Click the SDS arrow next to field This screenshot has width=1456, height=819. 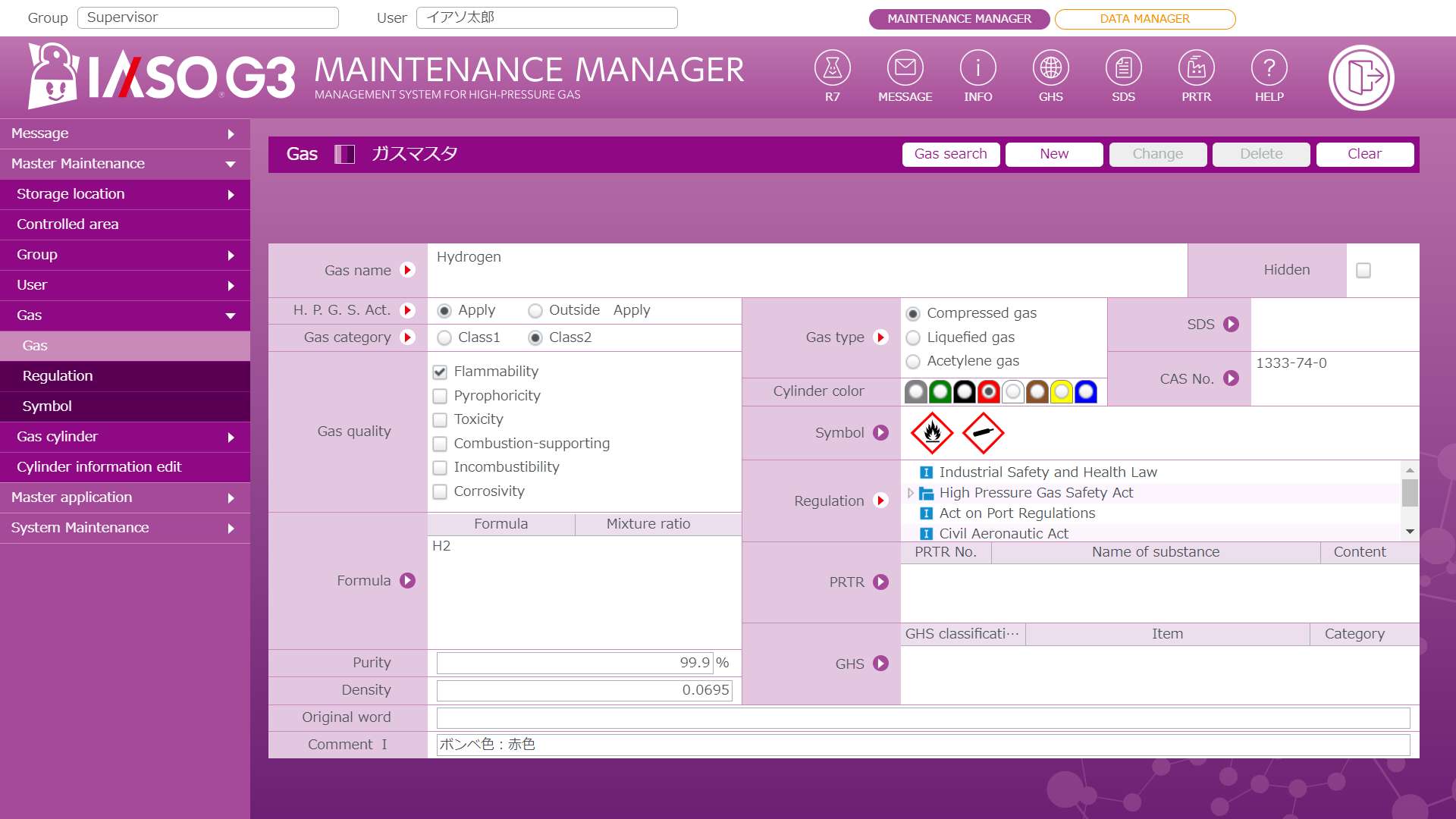pyautogui.click(x=1232, y=324)
